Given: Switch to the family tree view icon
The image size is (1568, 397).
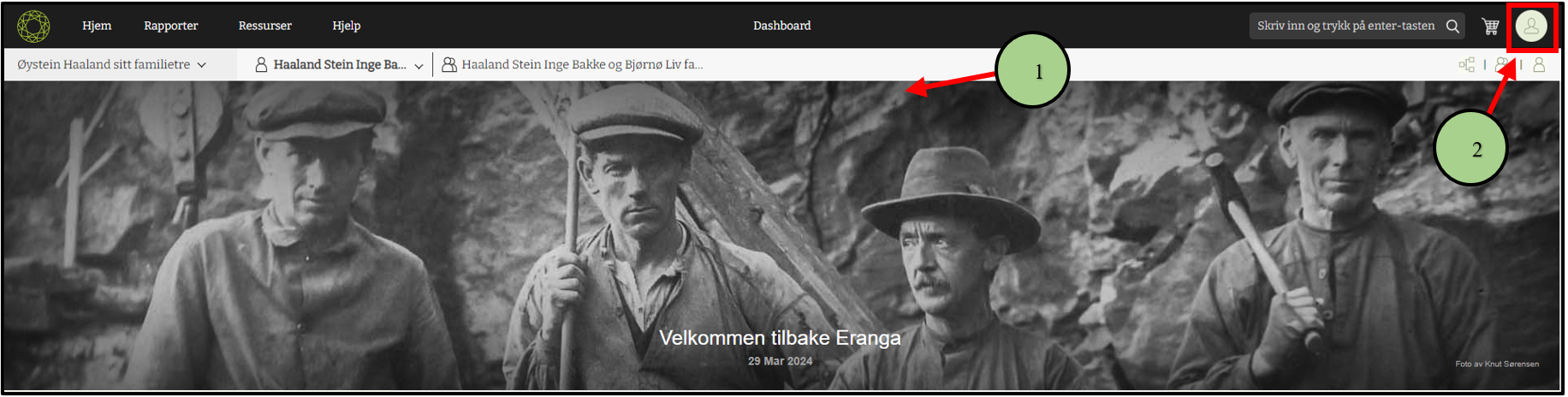Looking at the screenshot, I should point(1467,65).
